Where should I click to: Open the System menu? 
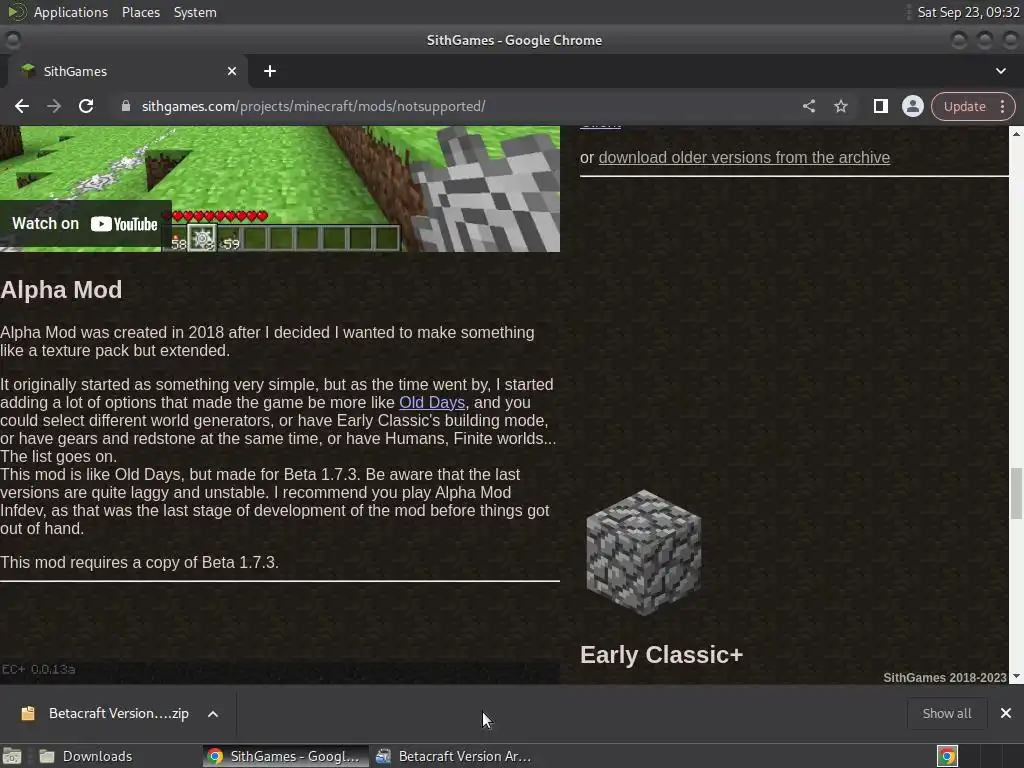195,12
